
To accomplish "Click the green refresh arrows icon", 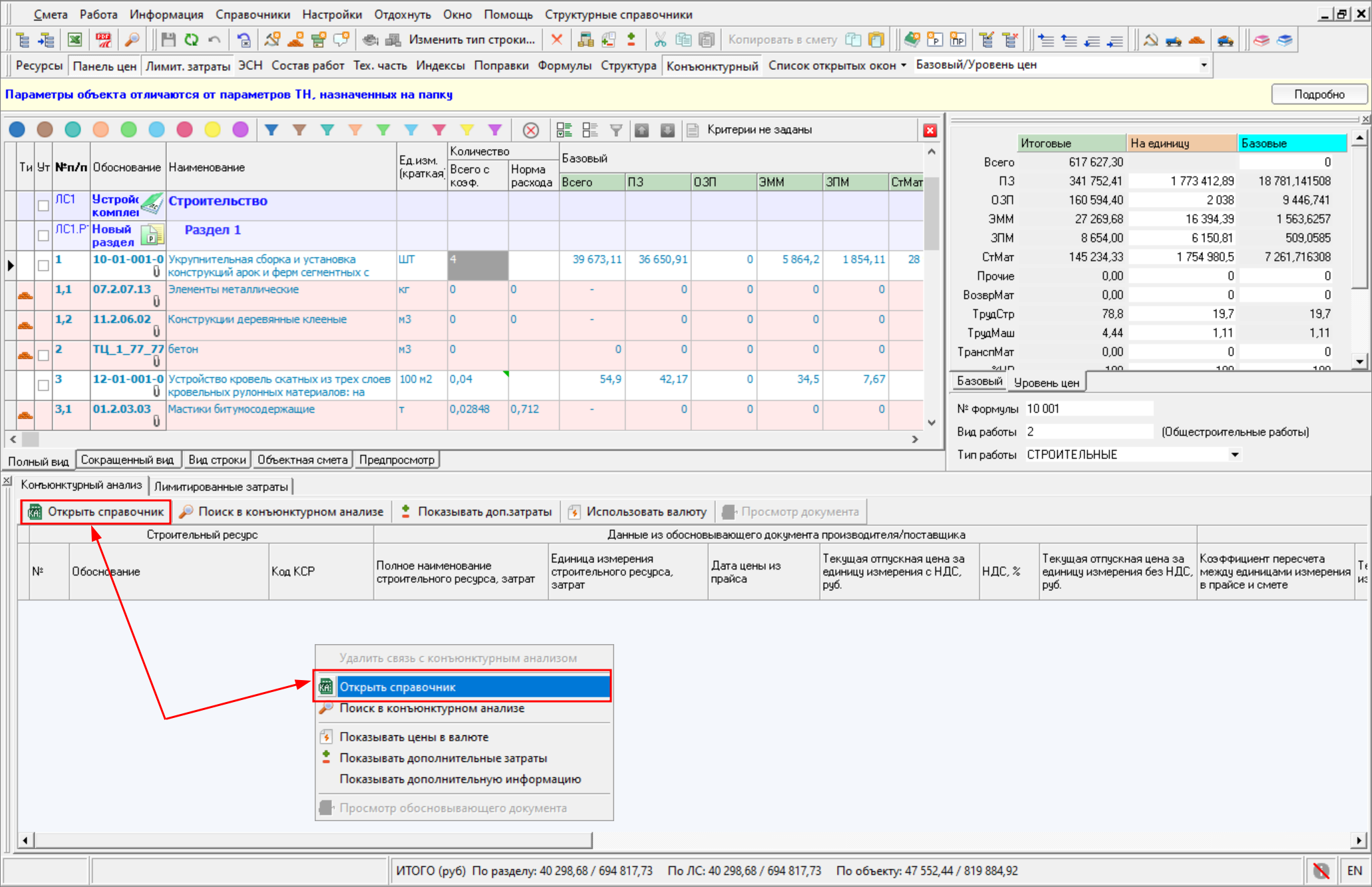I will tap(192, 40).
